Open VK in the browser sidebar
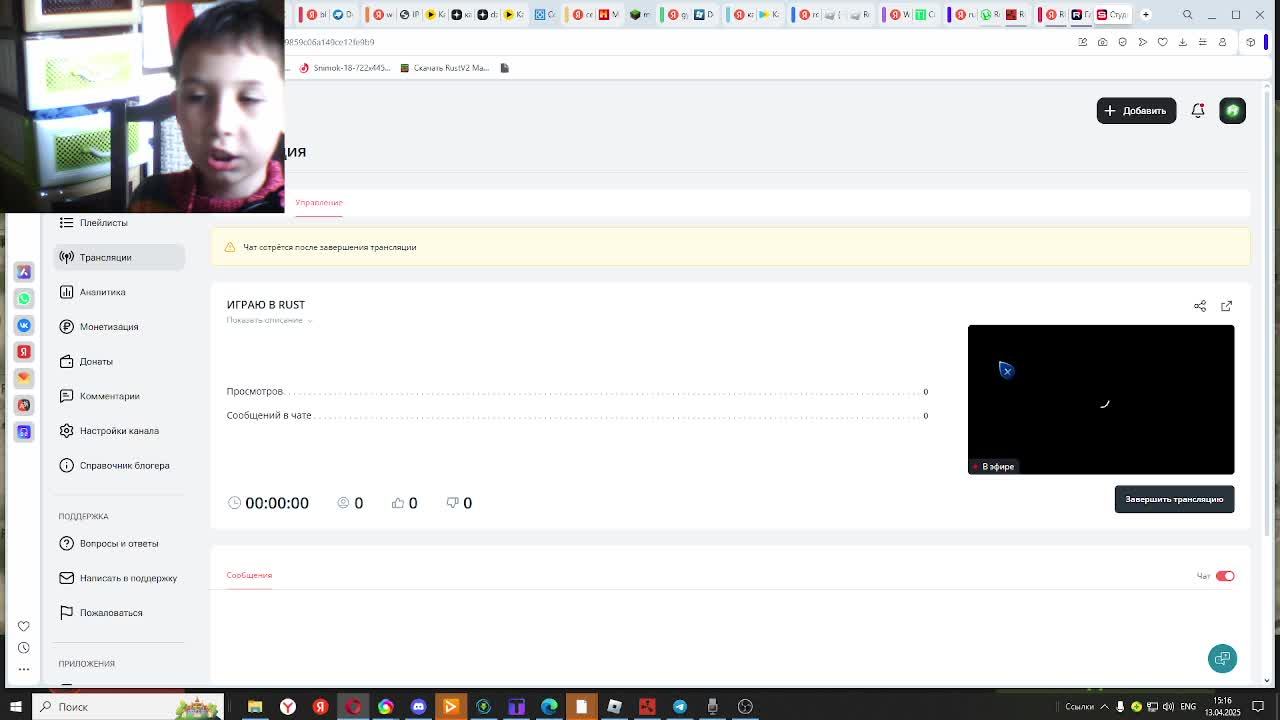This screenshot has height=720, width=1280. click(x=24, y=325)
